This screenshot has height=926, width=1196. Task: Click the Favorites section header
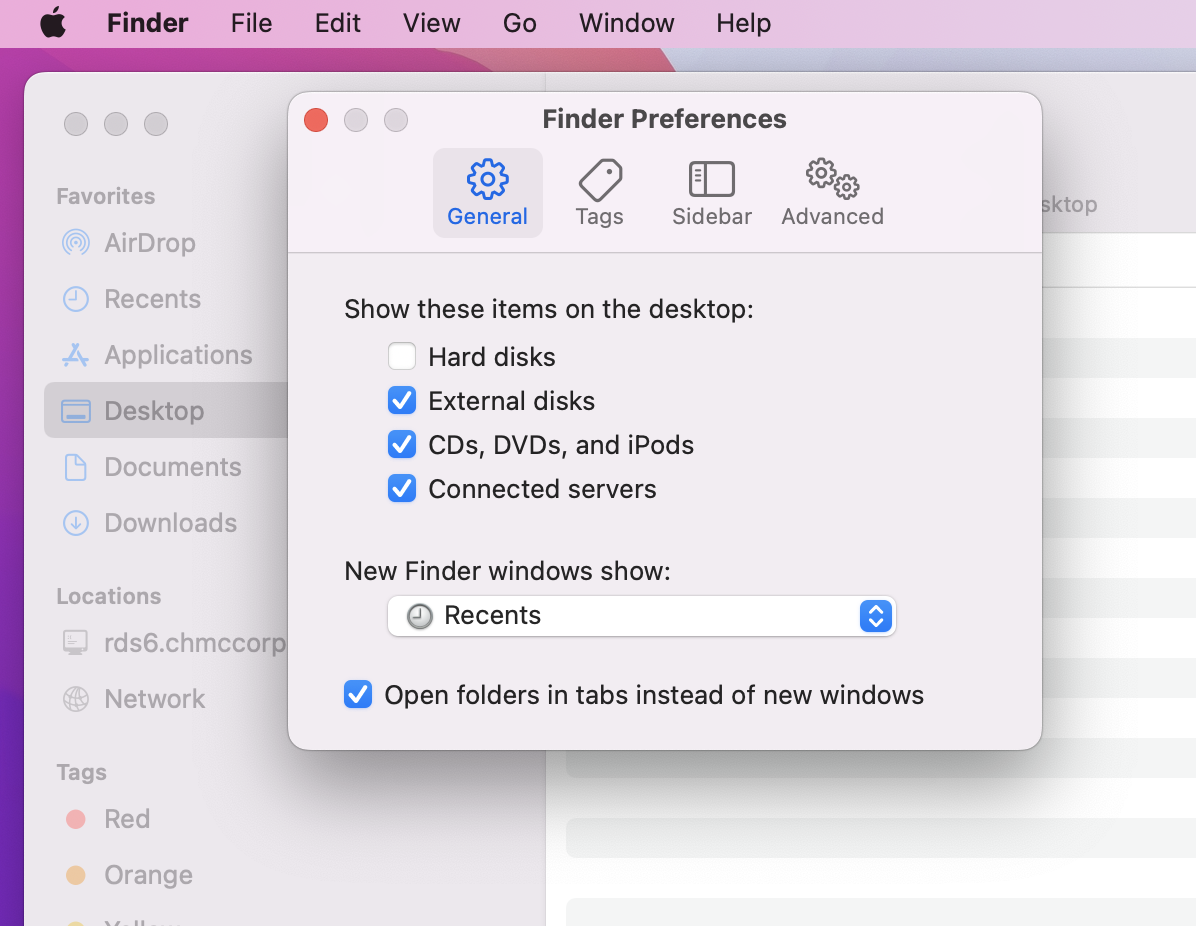105,196
